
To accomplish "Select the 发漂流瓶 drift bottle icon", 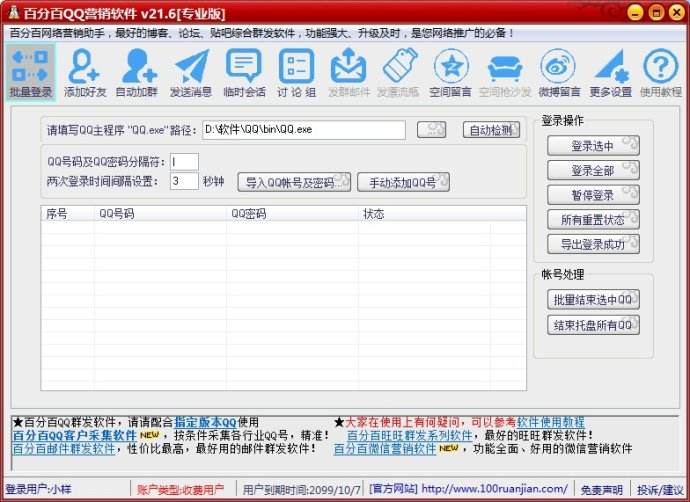I will pyautogui.click(x=399, y=73).
